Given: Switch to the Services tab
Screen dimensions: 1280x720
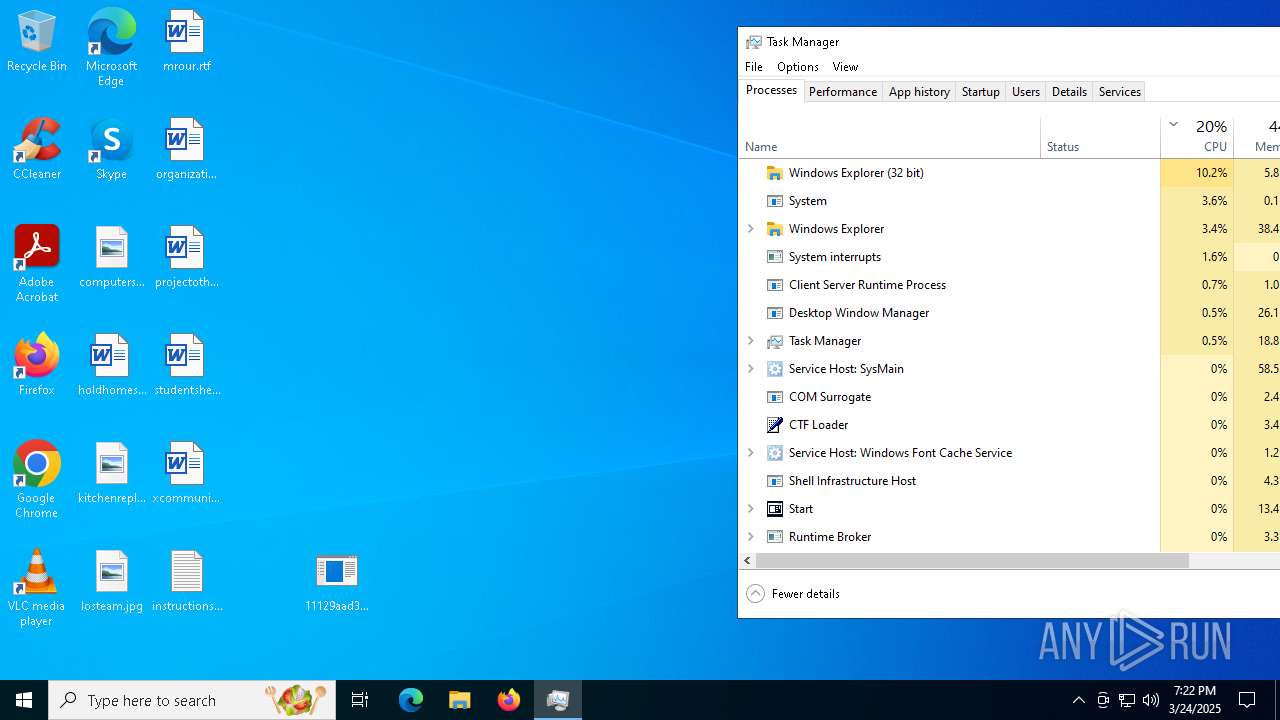Looking at the screenshot, I should [1120, 92].
